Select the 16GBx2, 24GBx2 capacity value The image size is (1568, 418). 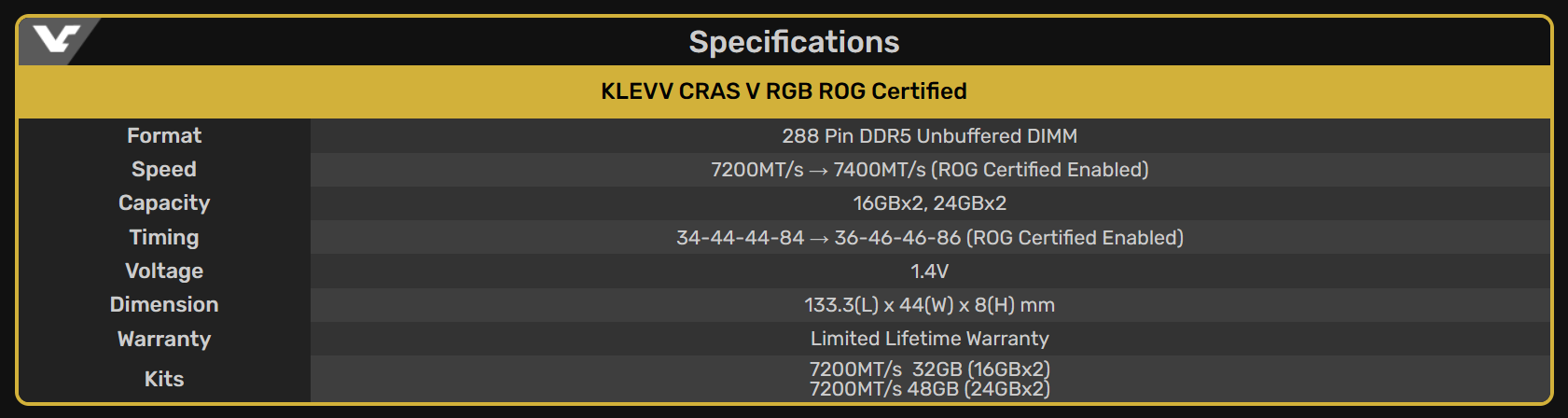point(929,203)
